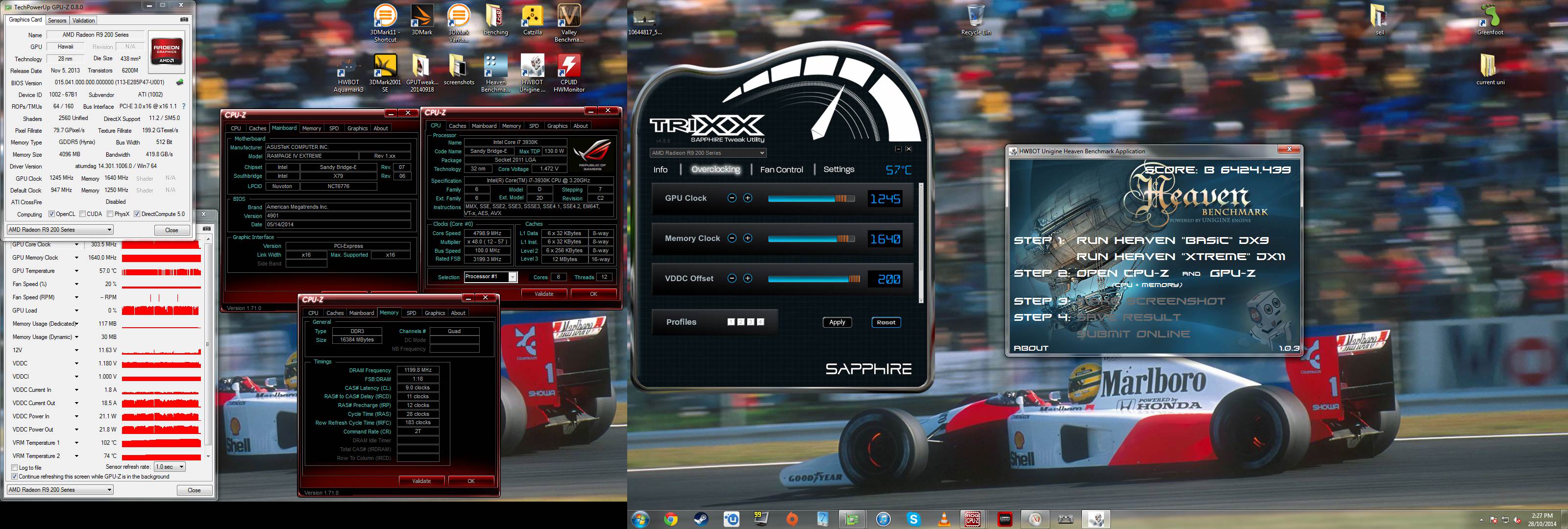Image resolution: width=1568 pixels, height=529 pixels.
Task: Open the Info tab in TRIXX
Action: tap(661, 170)
